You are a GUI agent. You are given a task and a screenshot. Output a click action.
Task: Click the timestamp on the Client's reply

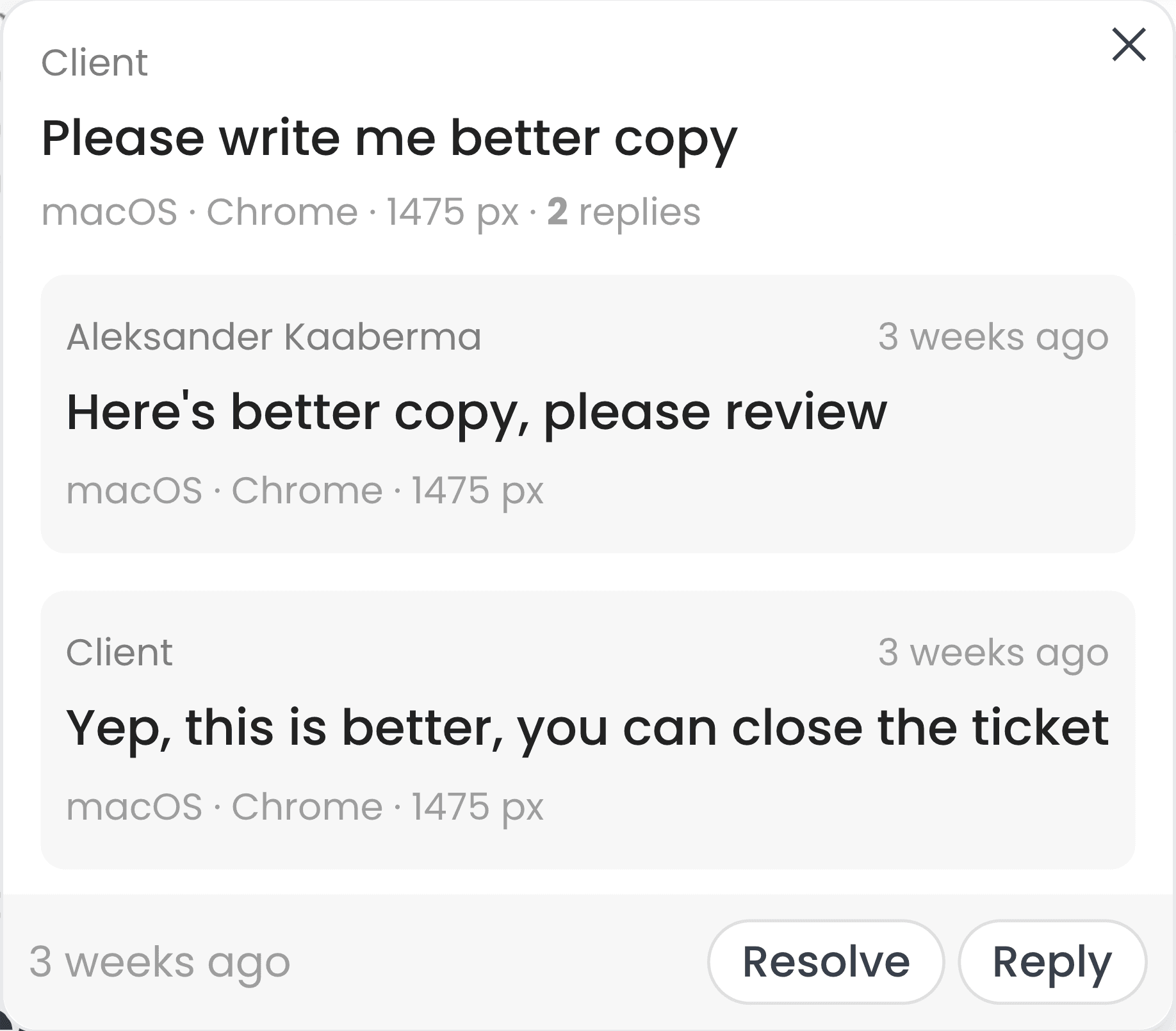pos(993,653)
